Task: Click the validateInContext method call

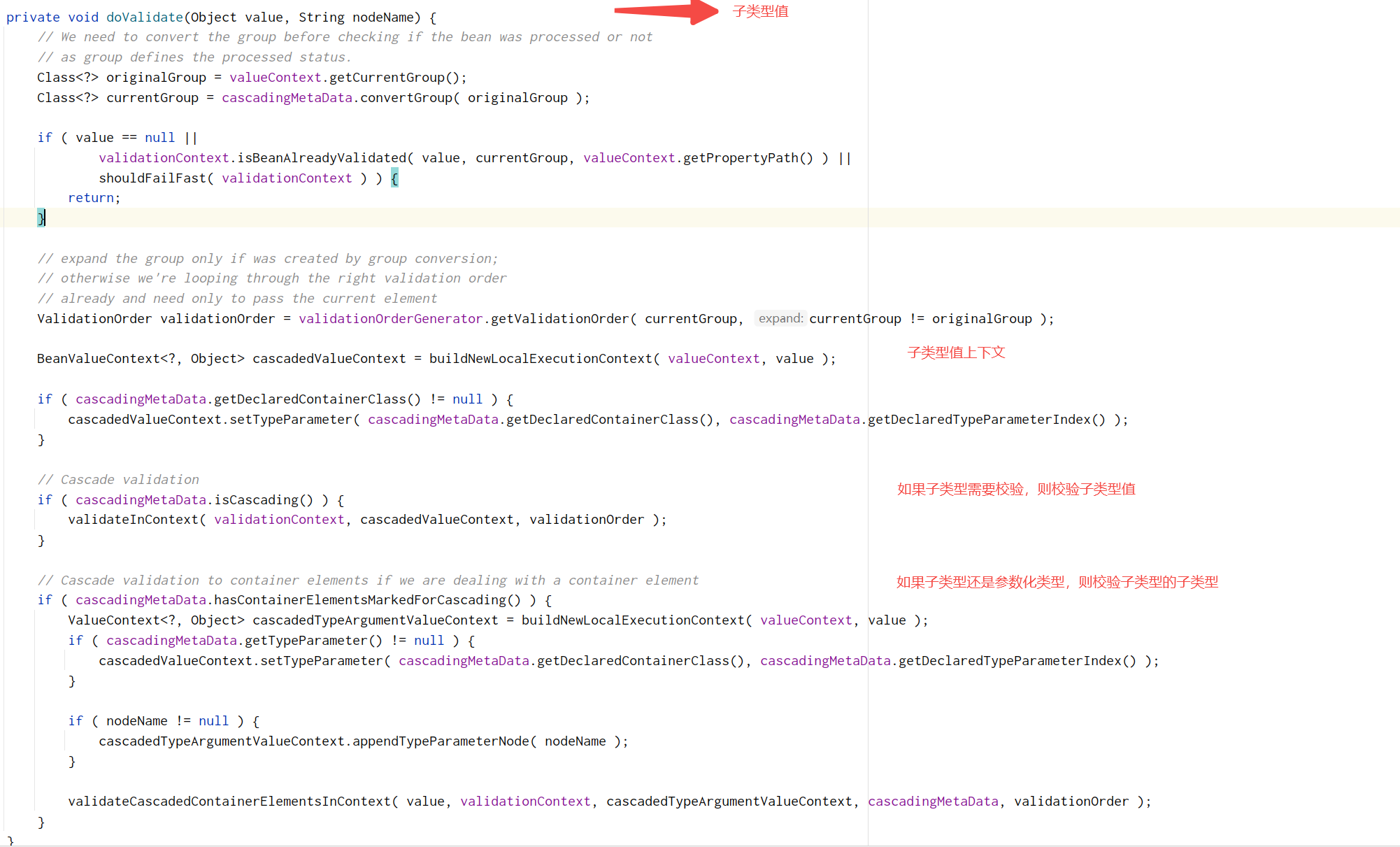Action: click(x=133, y=520)
